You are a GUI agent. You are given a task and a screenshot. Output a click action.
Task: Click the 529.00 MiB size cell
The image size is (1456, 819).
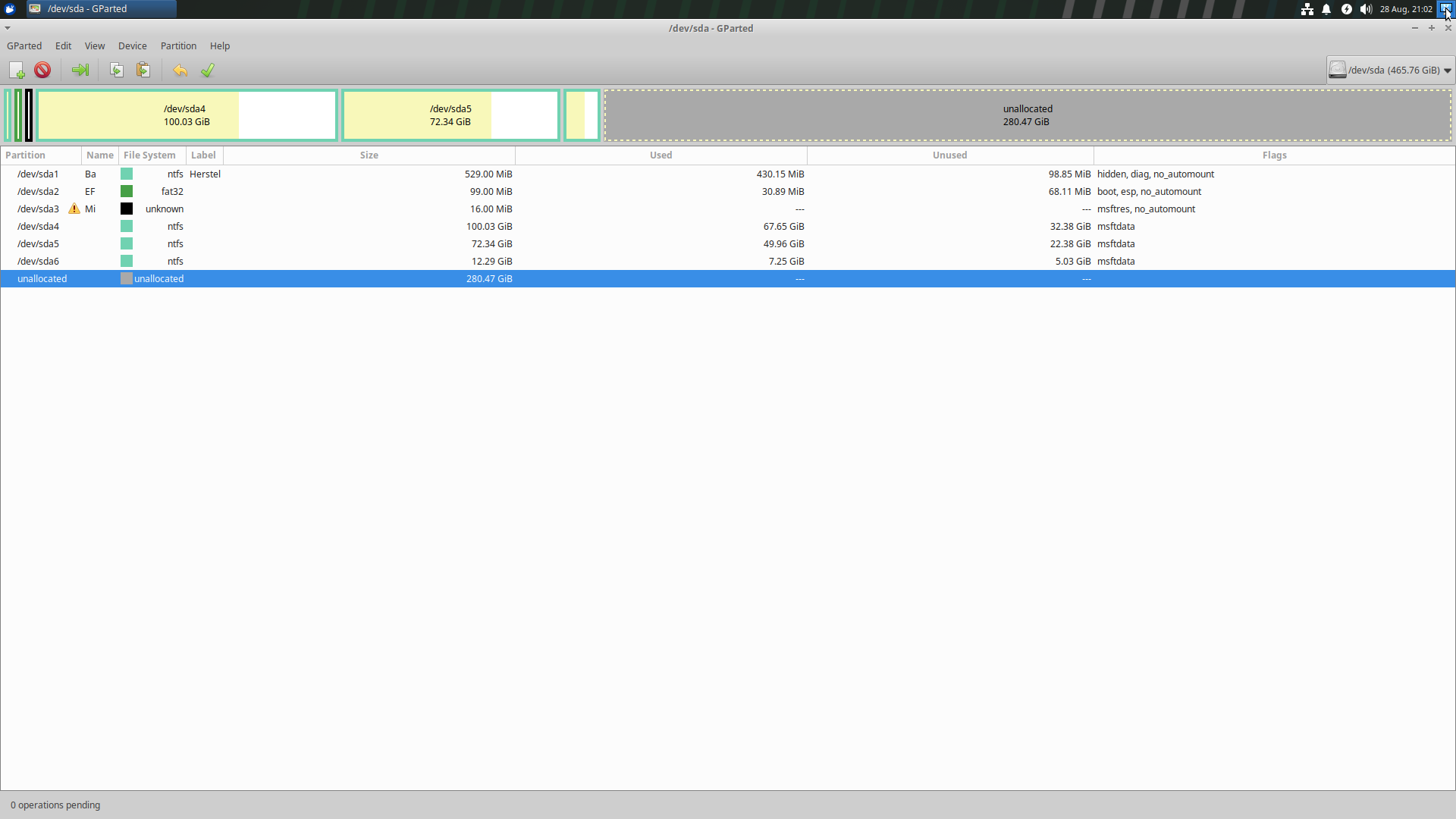coord(488,174)
